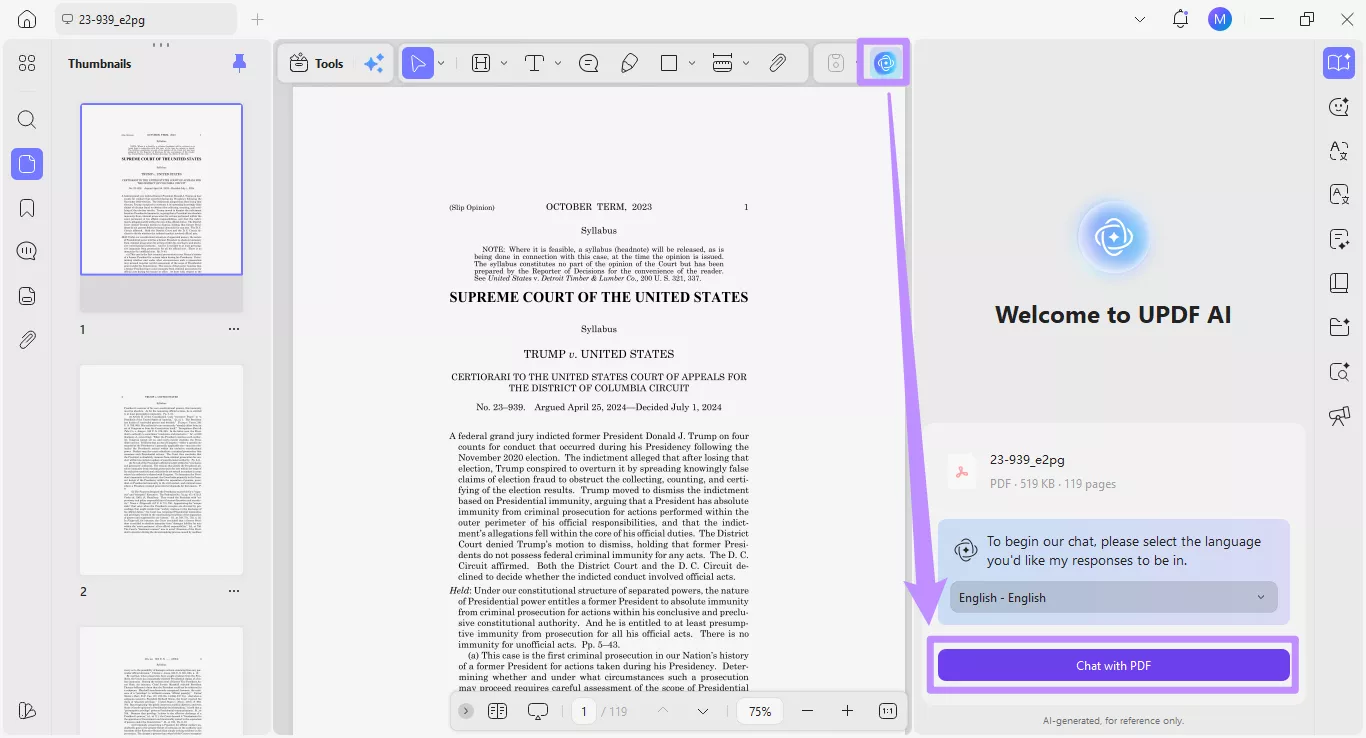1366x738 pixels.
Task: Open the Tools menu
Action: click(x=316, y=62)
